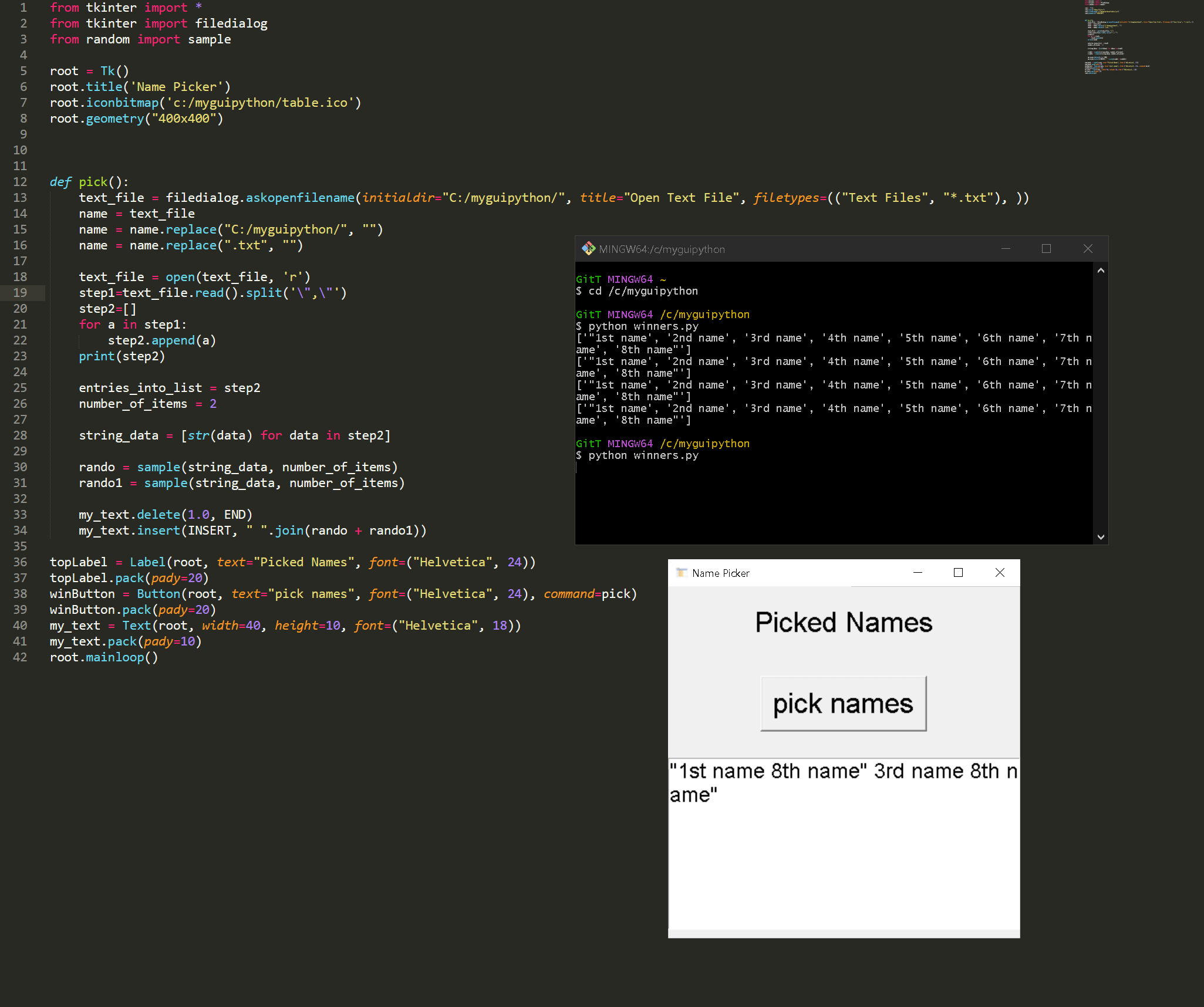
Task: Click line number 12 beside def pick()
Action: (x=21, y=182)
